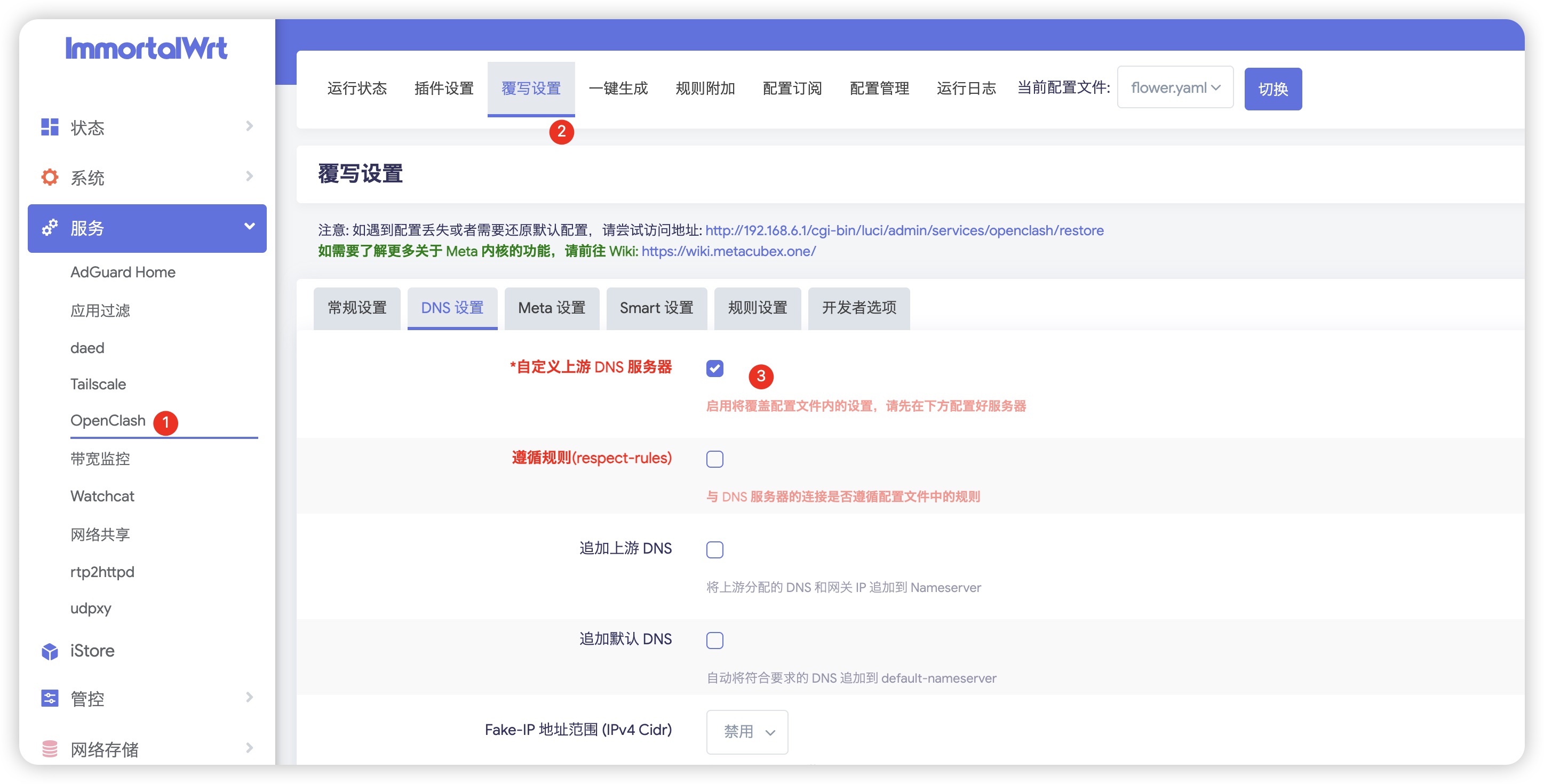1544x784 pixels.
Task: Click the iStore cube icon in sidebar
Action: (50, 651)
